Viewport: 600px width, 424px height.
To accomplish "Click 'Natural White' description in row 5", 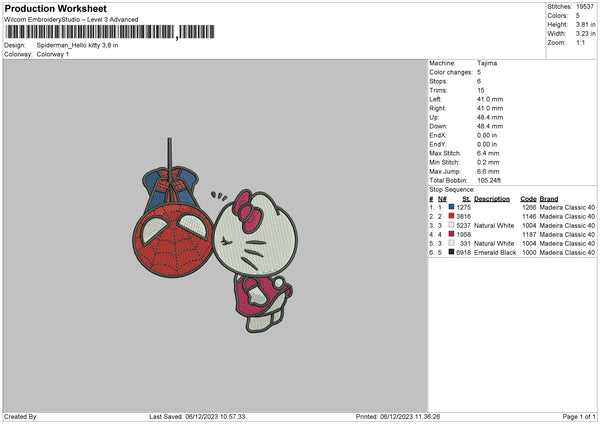I will 494,243.
